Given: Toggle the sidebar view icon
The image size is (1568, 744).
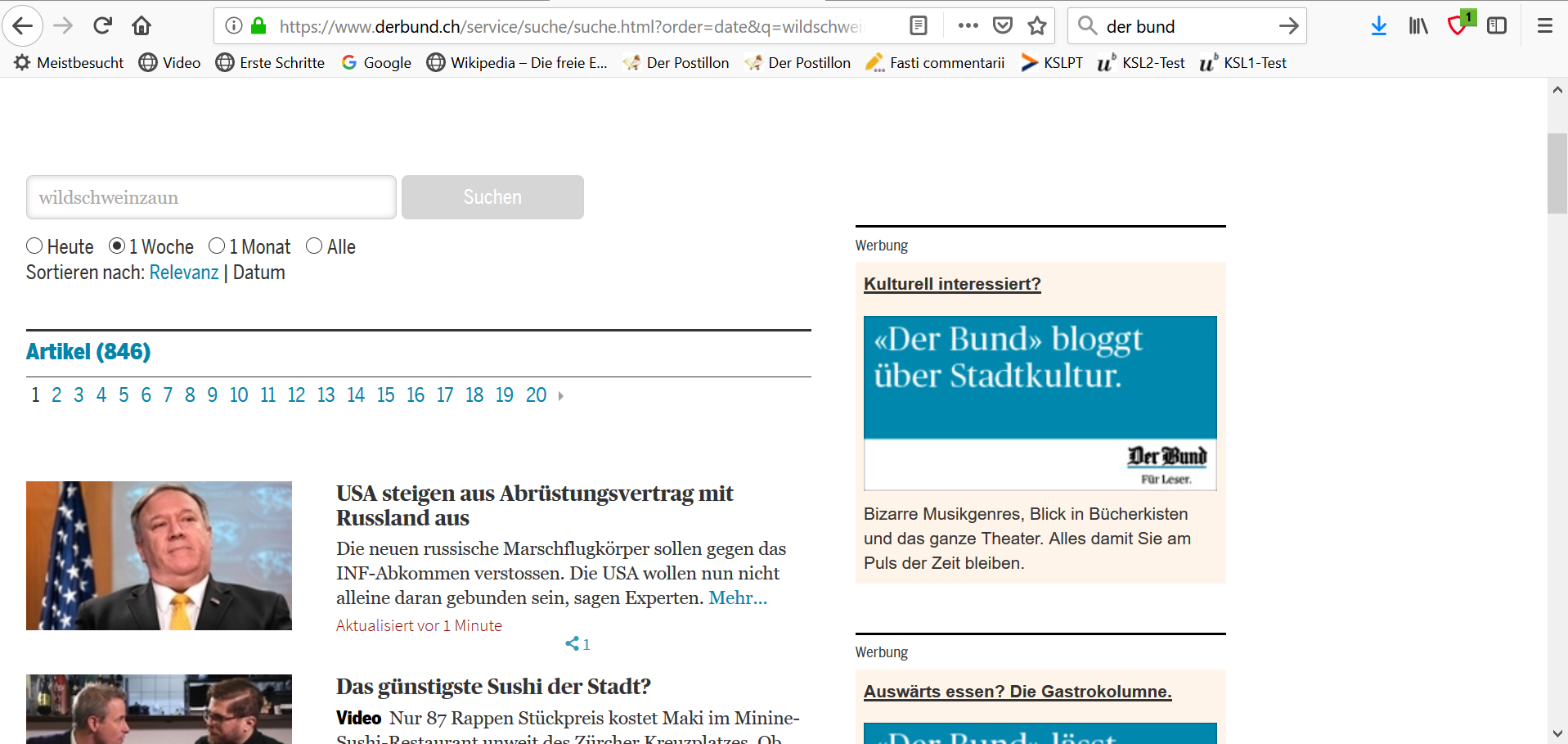Looking at the screenshot, I should tap(1497, 26).
